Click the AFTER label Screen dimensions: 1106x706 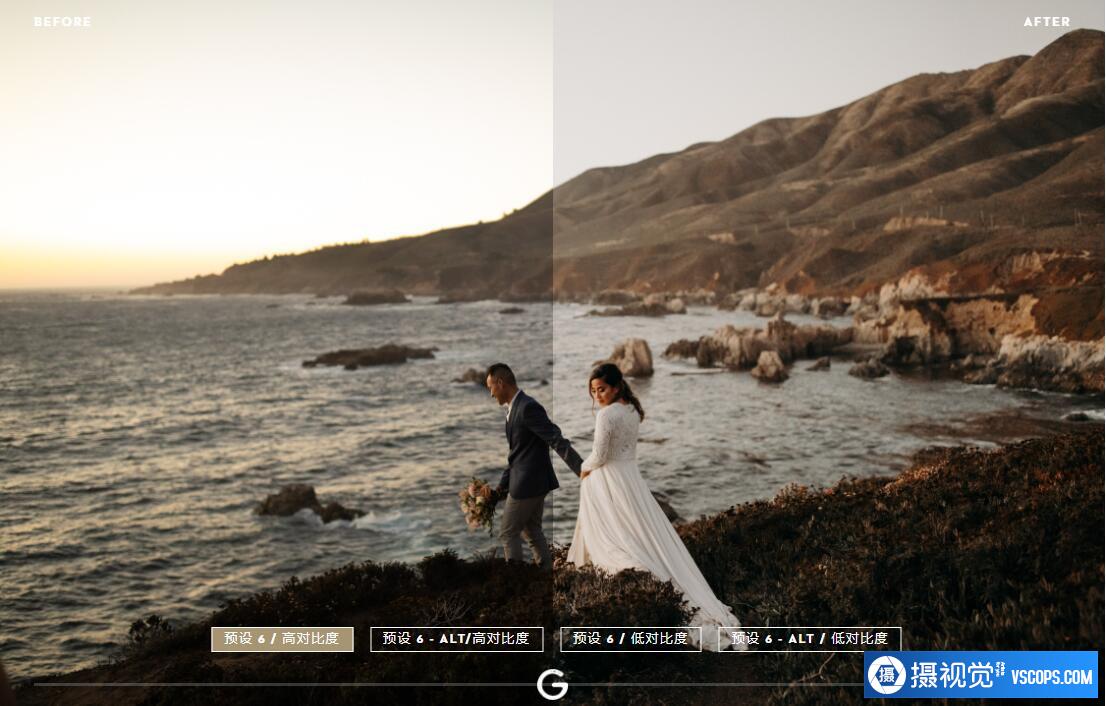(1046, 22)
